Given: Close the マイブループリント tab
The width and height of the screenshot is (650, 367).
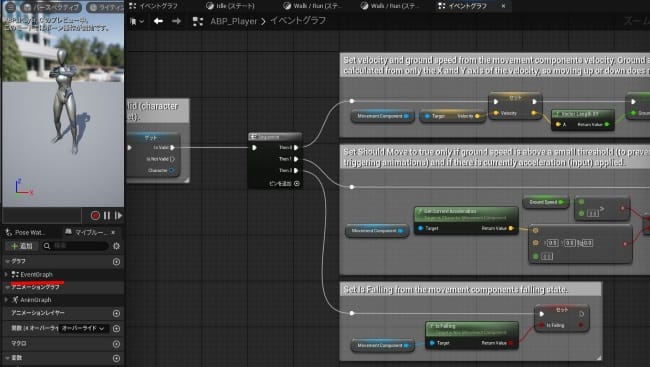Looking at the screenshot, I should 113,233.
